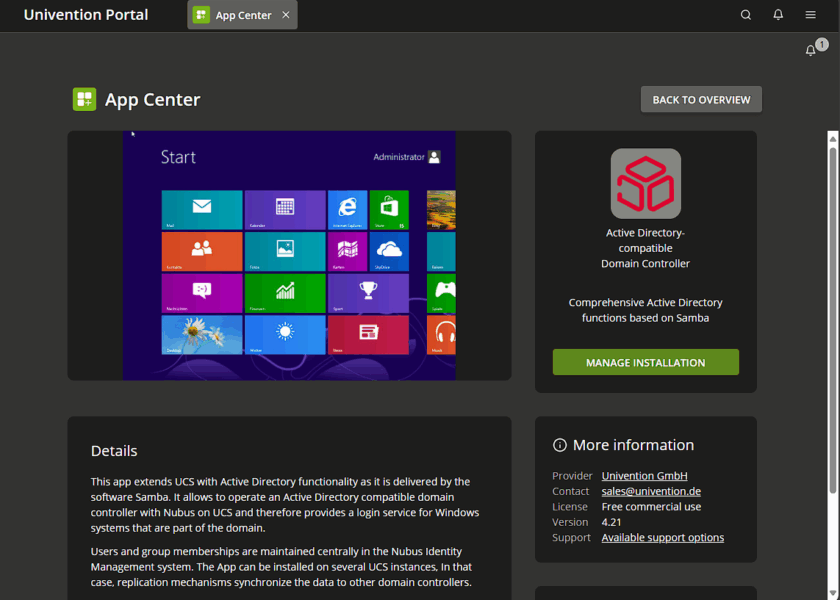Open the Windows Start screen screenshot thumbnail

tap(289, 256)
